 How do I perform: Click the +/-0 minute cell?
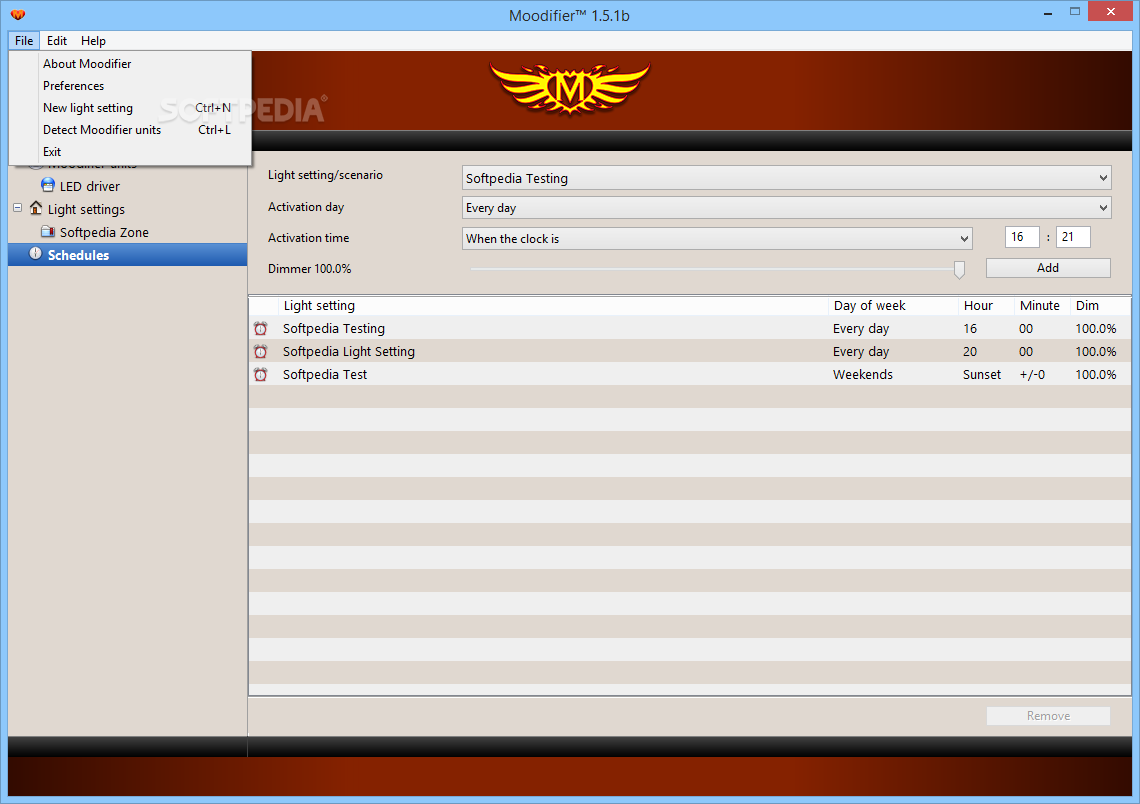point(1032,374)
